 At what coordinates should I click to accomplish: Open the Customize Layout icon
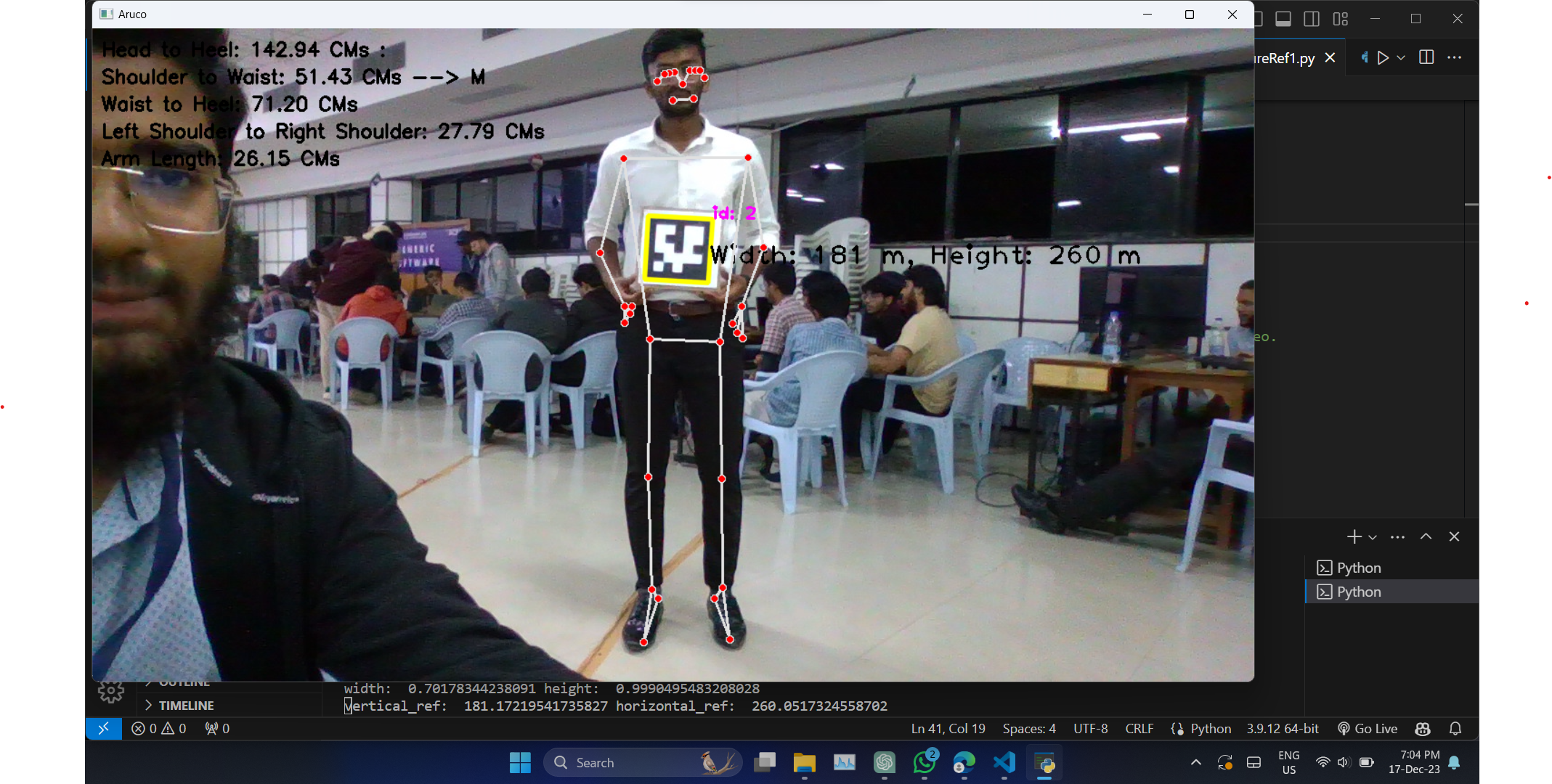click(x=1341, y=19)
